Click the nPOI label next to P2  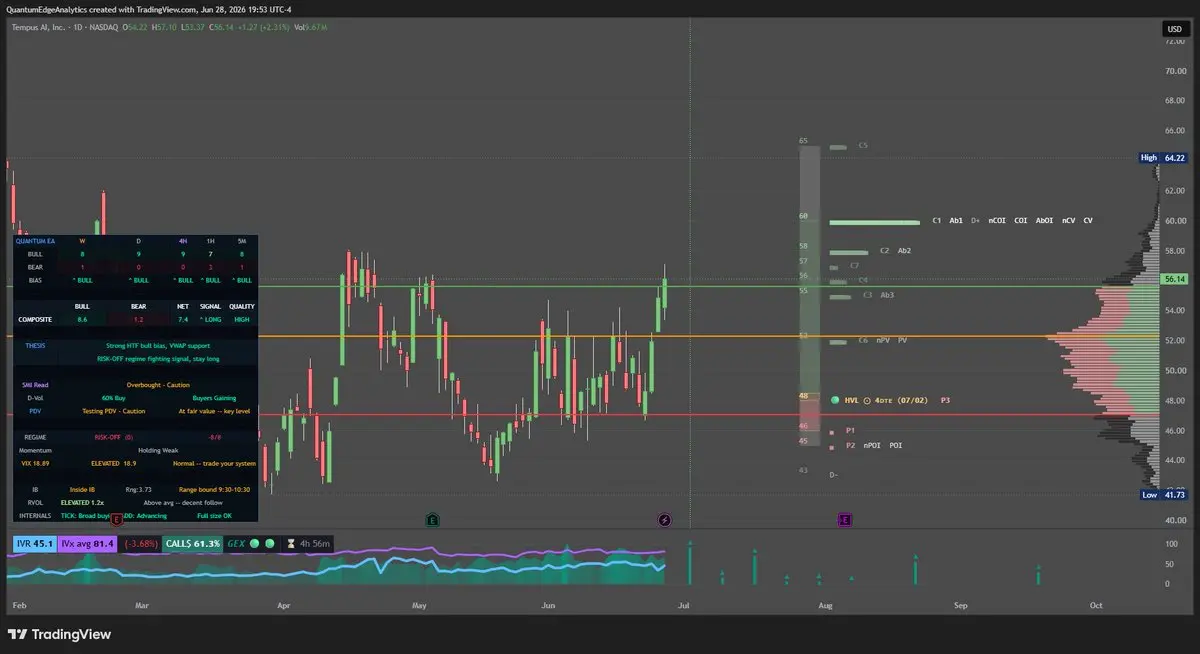(873, 445)
